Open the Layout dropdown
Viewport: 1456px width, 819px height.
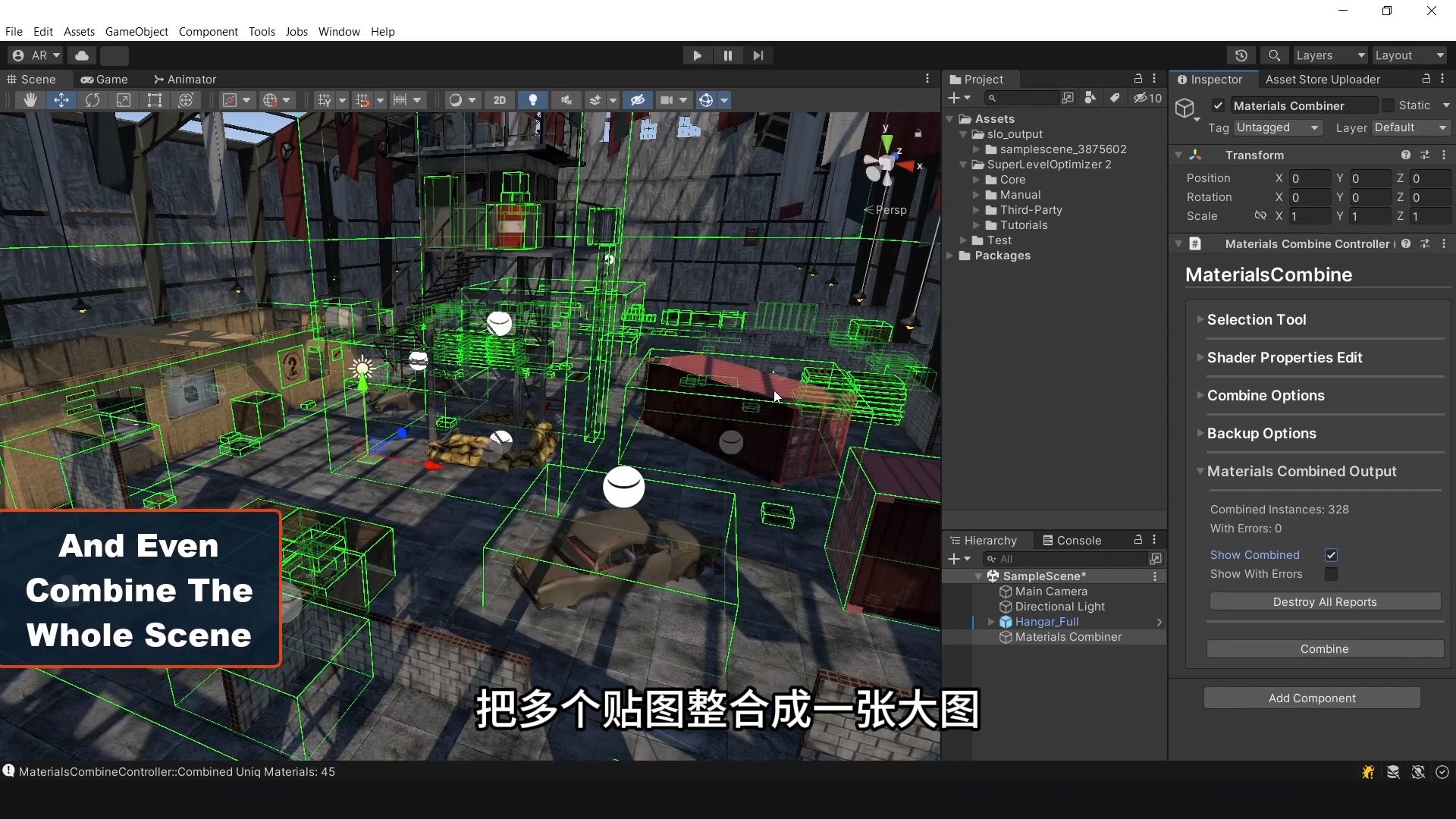pos(1410,55)
